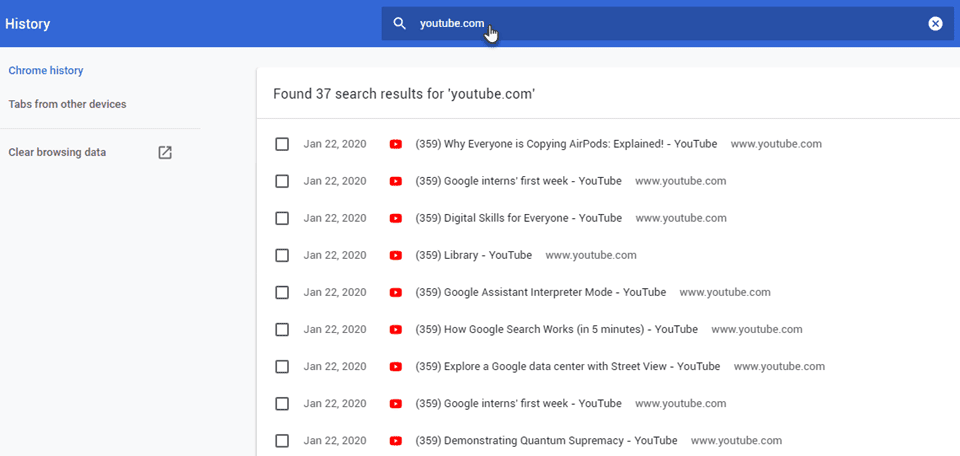Check the Demonstrating Quantum Supremacy row checkbox
This screenshot has width=960, height=456.
[x=282, y=441]
